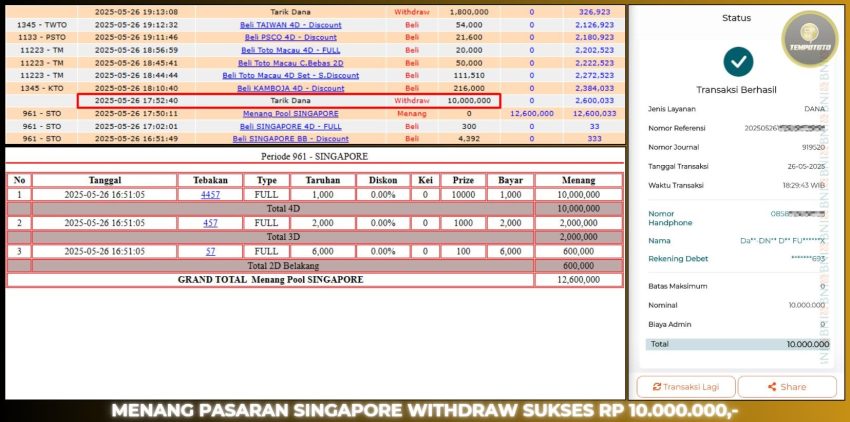Click the Share button
This screenshot has width=850, height=422.
point(787,387)
